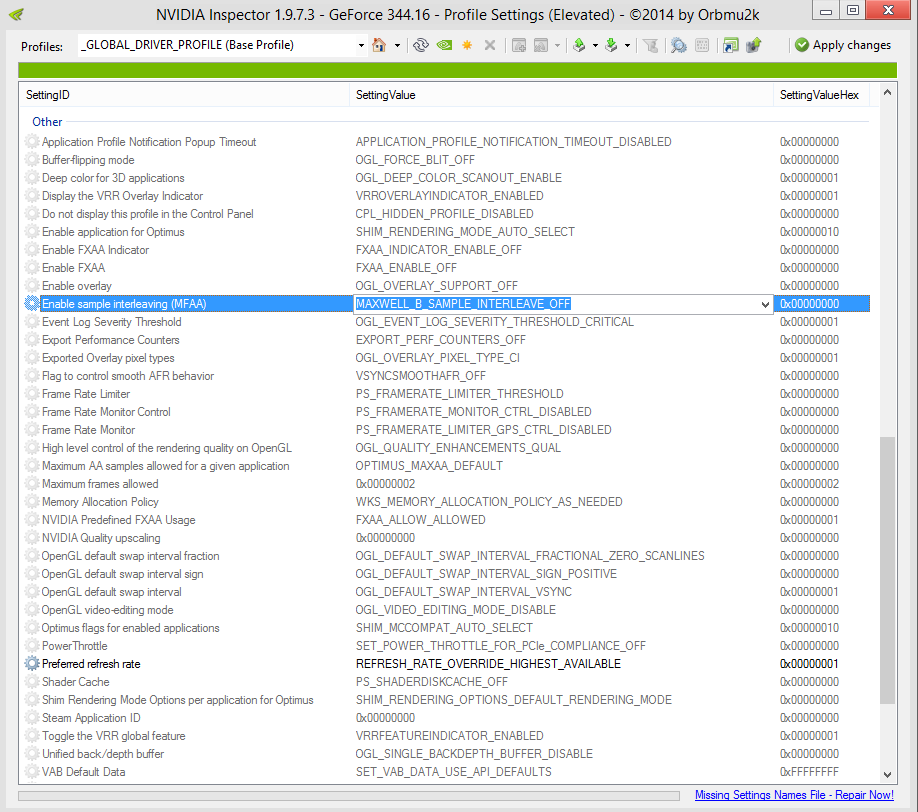Click OPTIMUS_MAXAA_DEFAULT value
The image size is (918, 812).
[429, 466]
